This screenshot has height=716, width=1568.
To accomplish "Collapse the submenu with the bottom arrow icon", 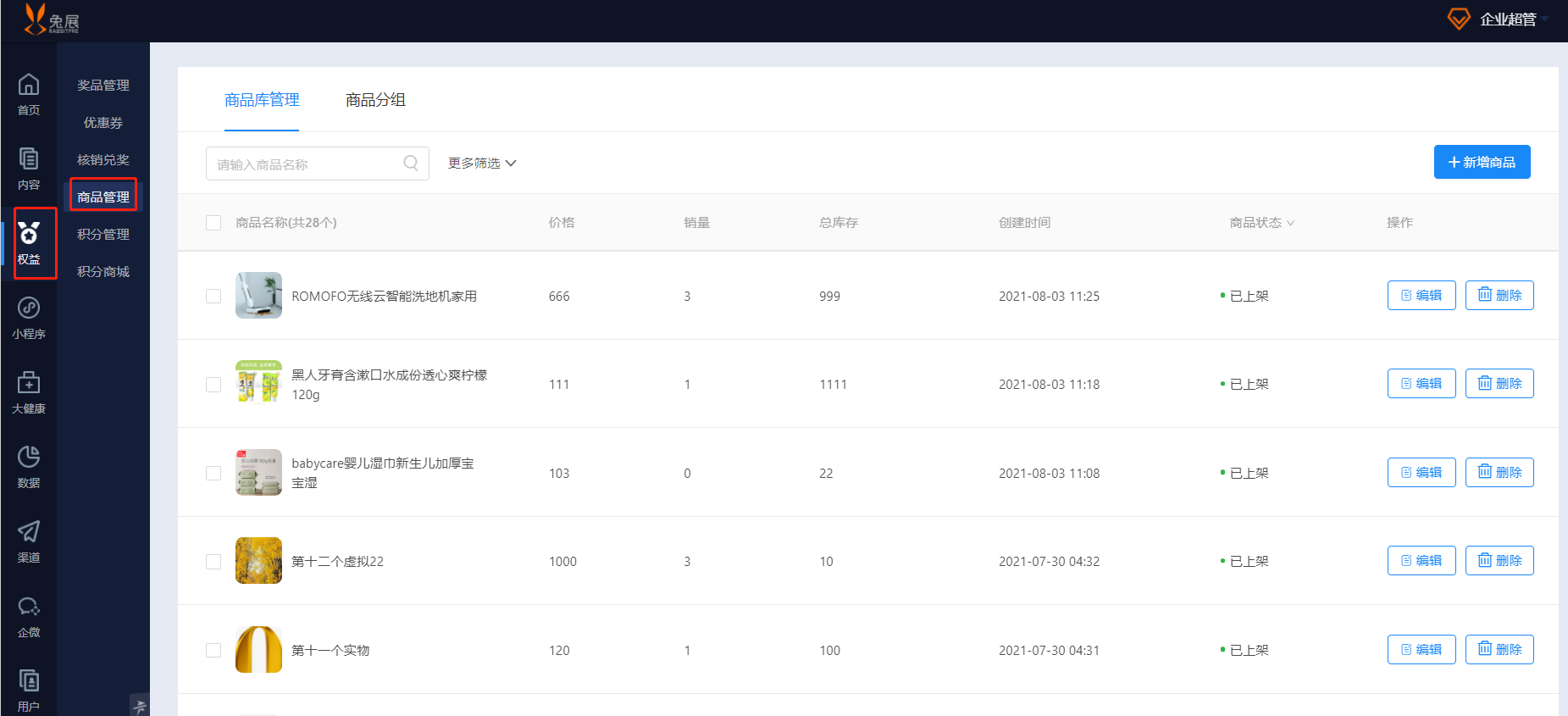I will 140,706.
